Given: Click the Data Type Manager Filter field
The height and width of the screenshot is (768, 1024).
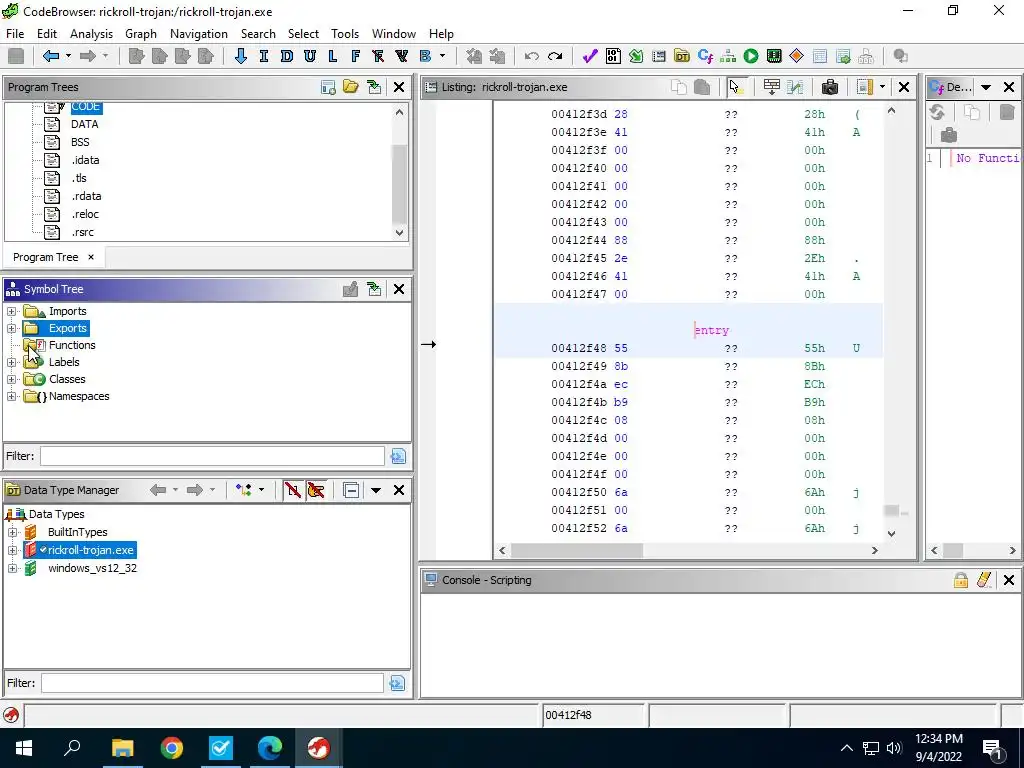Looking at the screenshot, I should (x=212, y=683).
